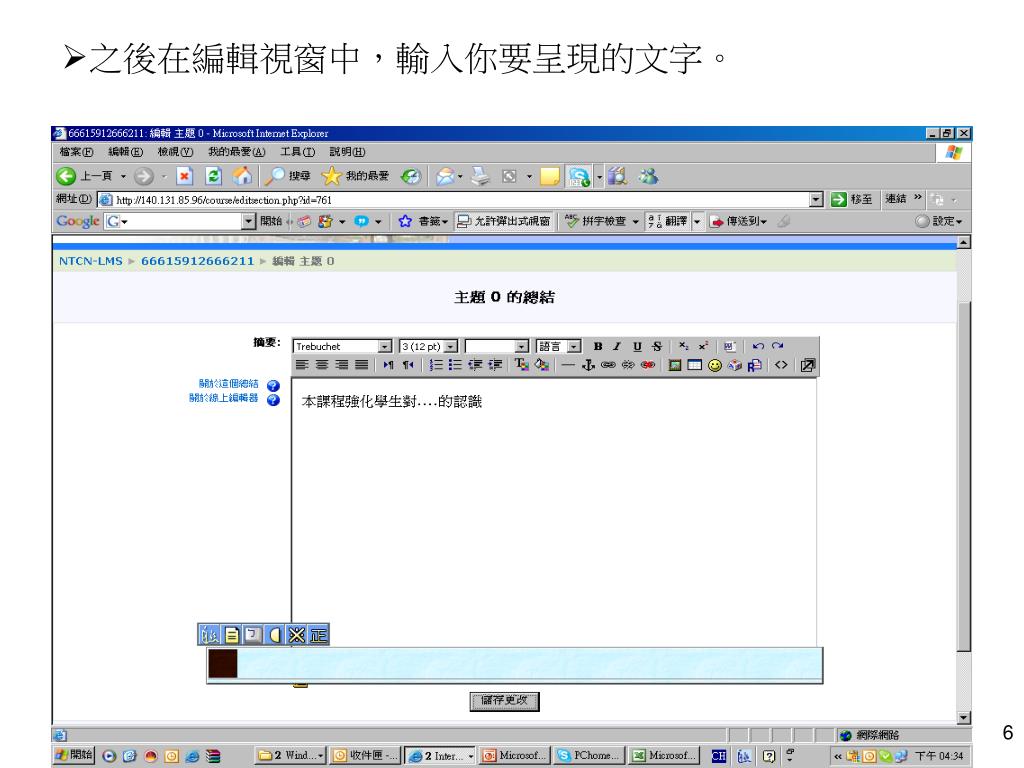
Task: Set left-to-right text direction
Action: [388, 365]
